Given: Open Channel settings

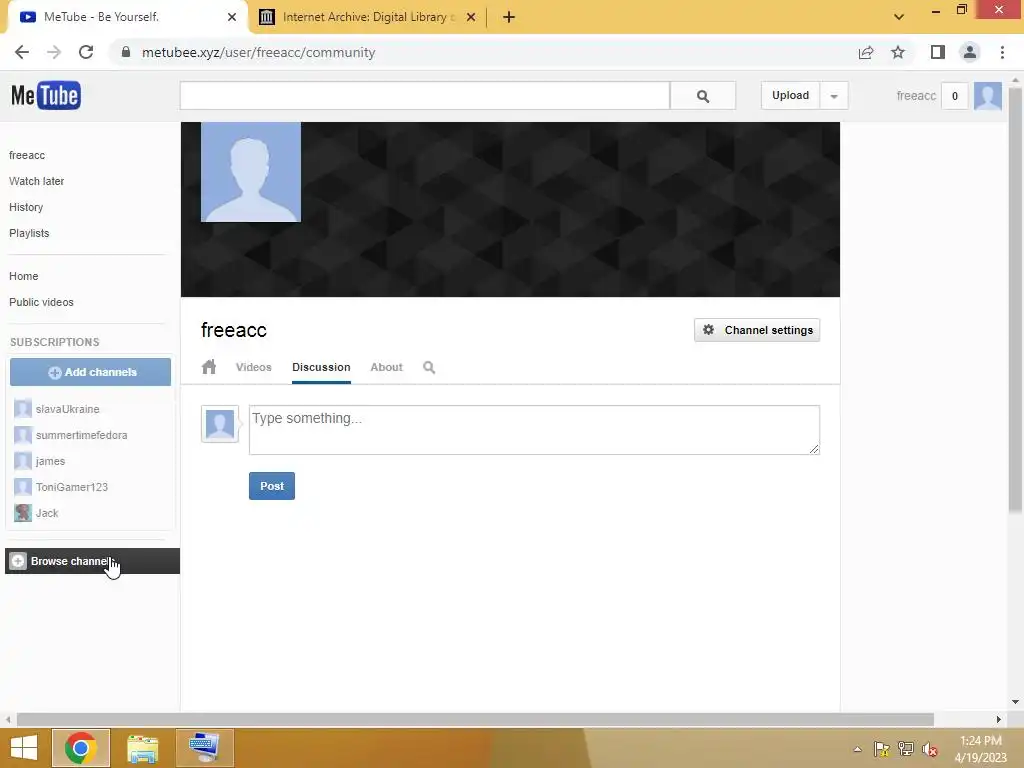Looking at the screenshot, I should tap(757, 330).
